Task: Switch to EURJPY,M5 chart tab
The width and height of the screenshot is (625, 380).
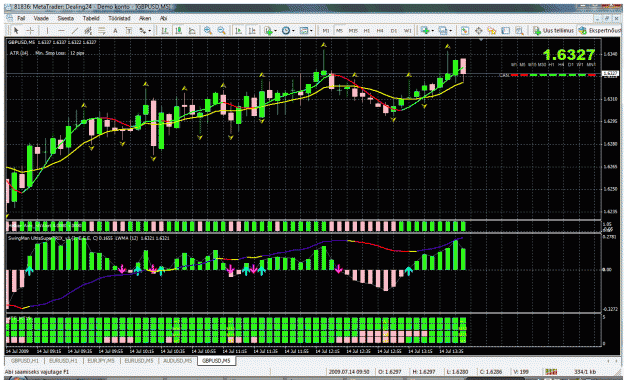Action: pyautogui.click(x=101, y=361)
